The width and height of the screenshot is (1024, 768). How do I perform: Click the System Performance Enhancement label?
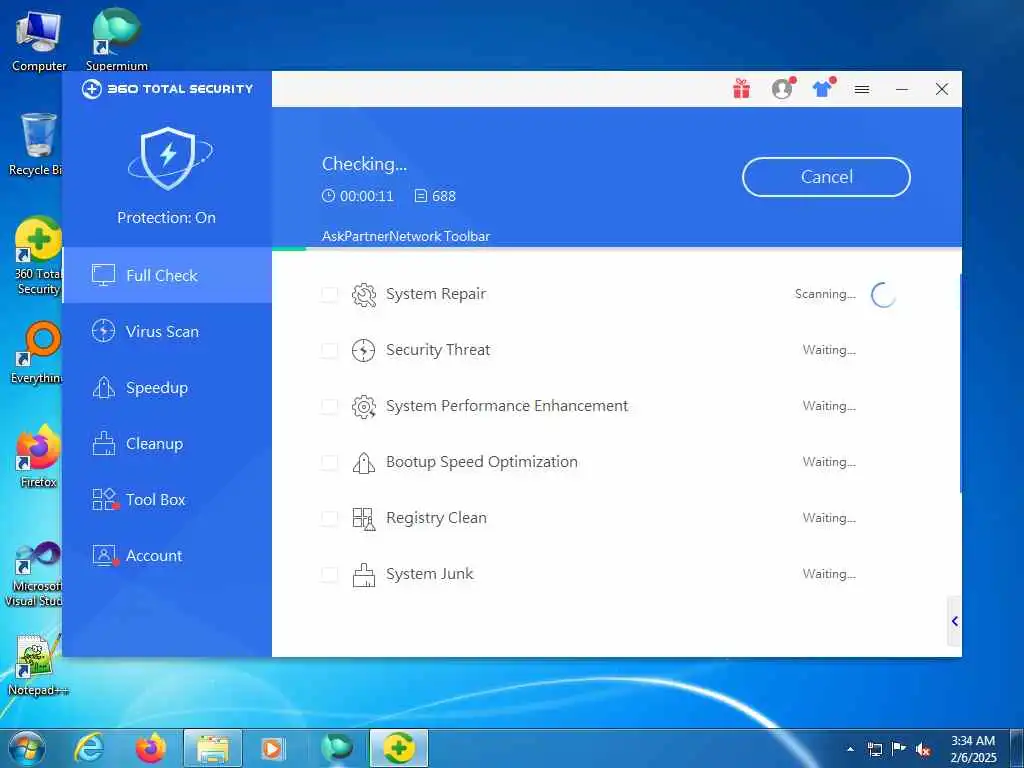[507, 406]
